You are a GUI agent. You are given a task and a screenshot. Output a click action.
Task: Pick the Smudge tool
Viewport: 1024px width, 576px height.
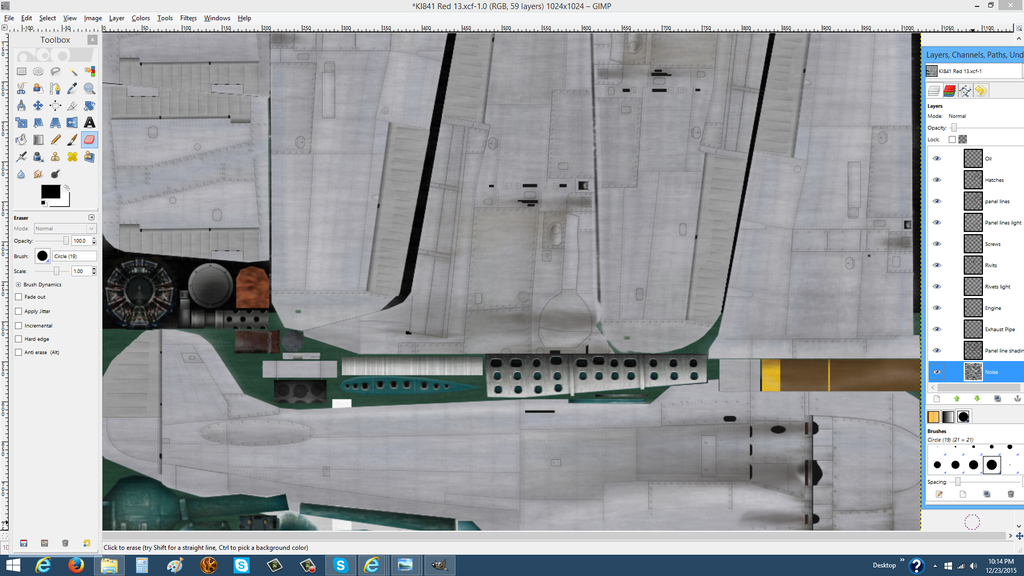(x=39, y=174)
